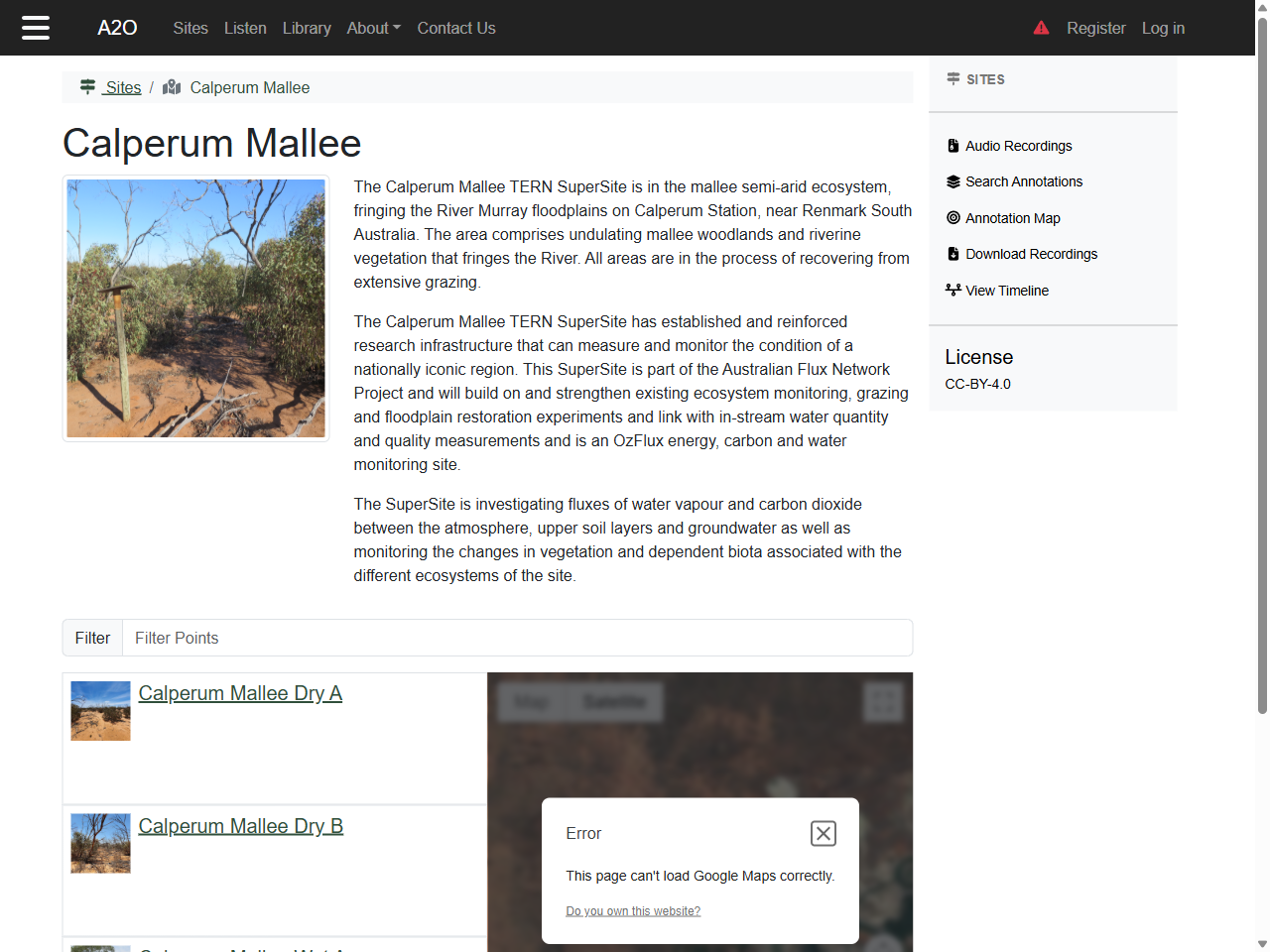This screenshot has width=1270, height=952.
Task: Click the Calperum Mallee site photo
Action: (x=196, y=308)
